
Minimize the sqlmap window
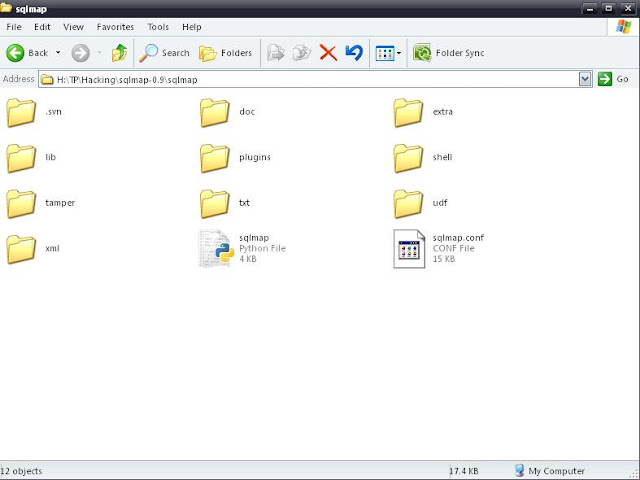590,8
